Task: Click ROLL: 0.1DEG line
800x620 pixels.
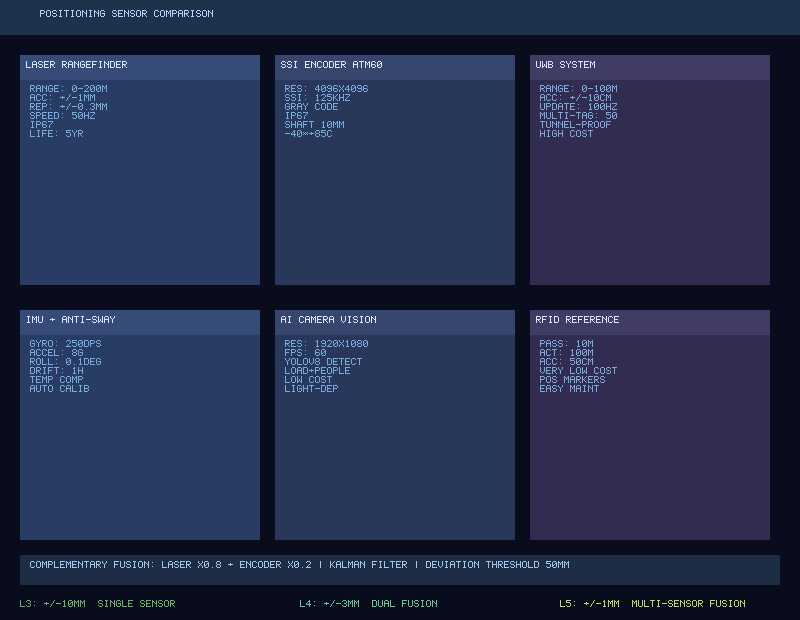Action: [65, 362]
